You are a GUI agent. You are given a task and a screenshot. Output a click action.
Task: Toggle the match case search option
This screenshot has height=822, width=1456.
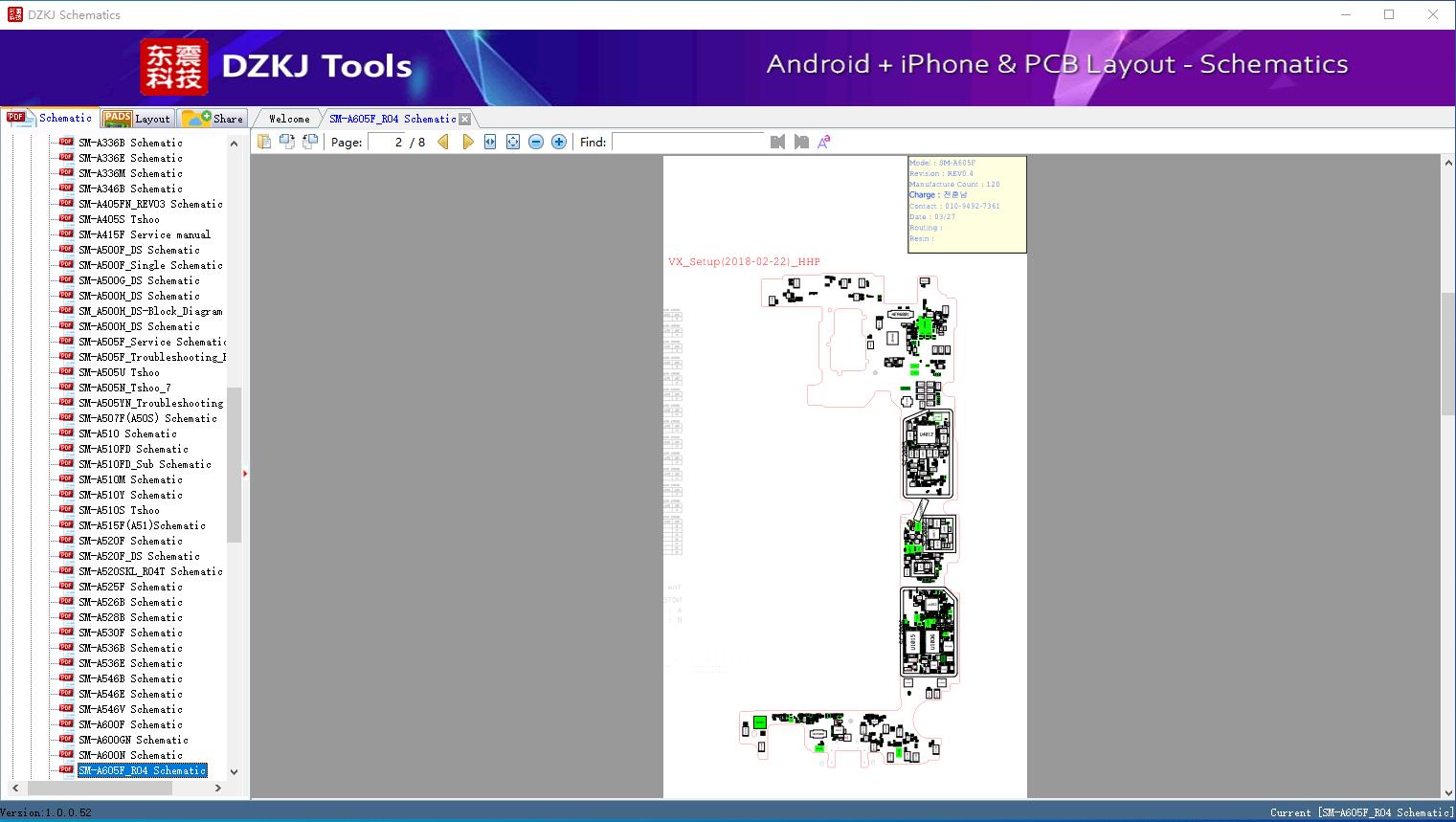point(824,142)
